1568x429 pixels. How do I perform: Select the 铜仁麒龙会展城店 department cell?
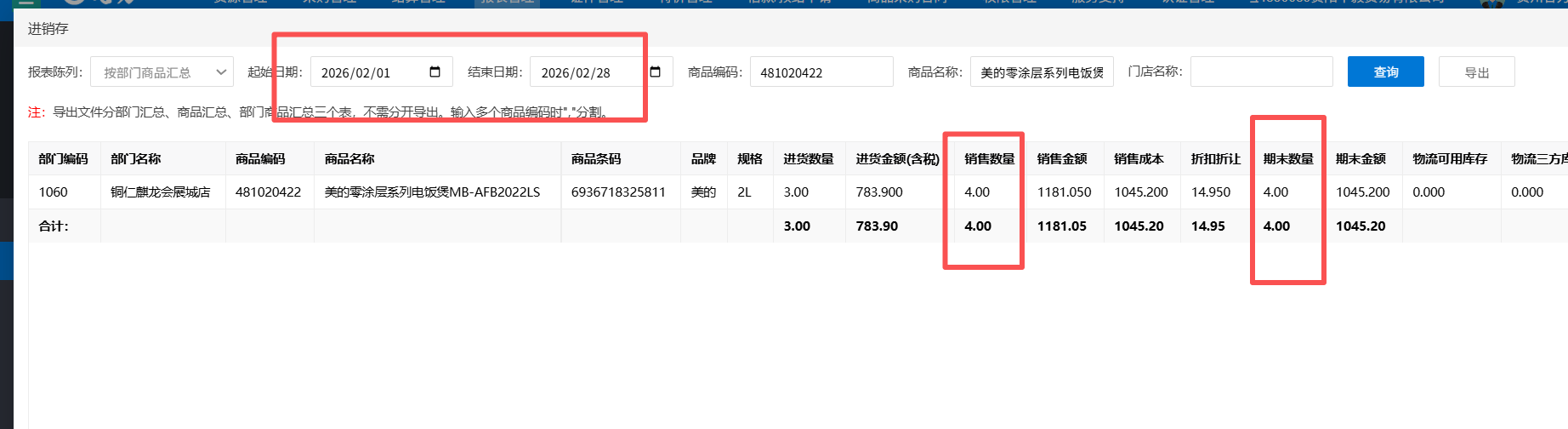pyautogui.click(x=161, y=192)
